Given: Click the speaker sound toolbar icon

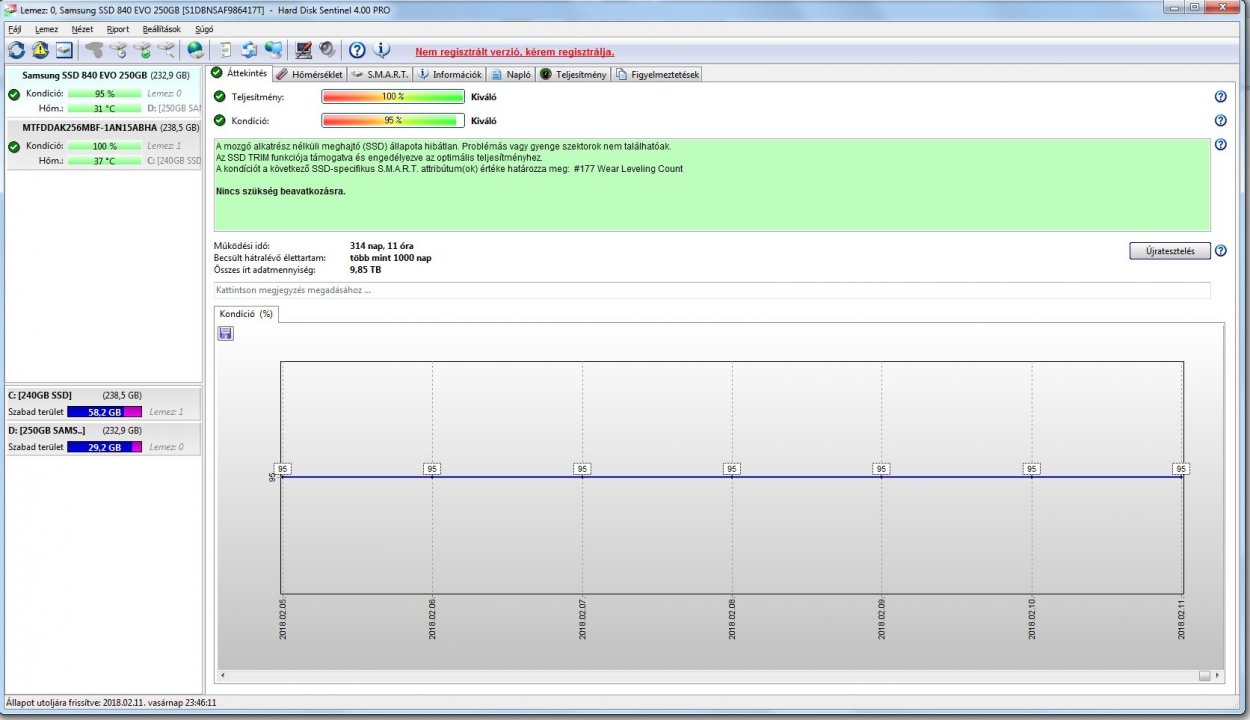Looking at the screenshot, I should point(326,50).
